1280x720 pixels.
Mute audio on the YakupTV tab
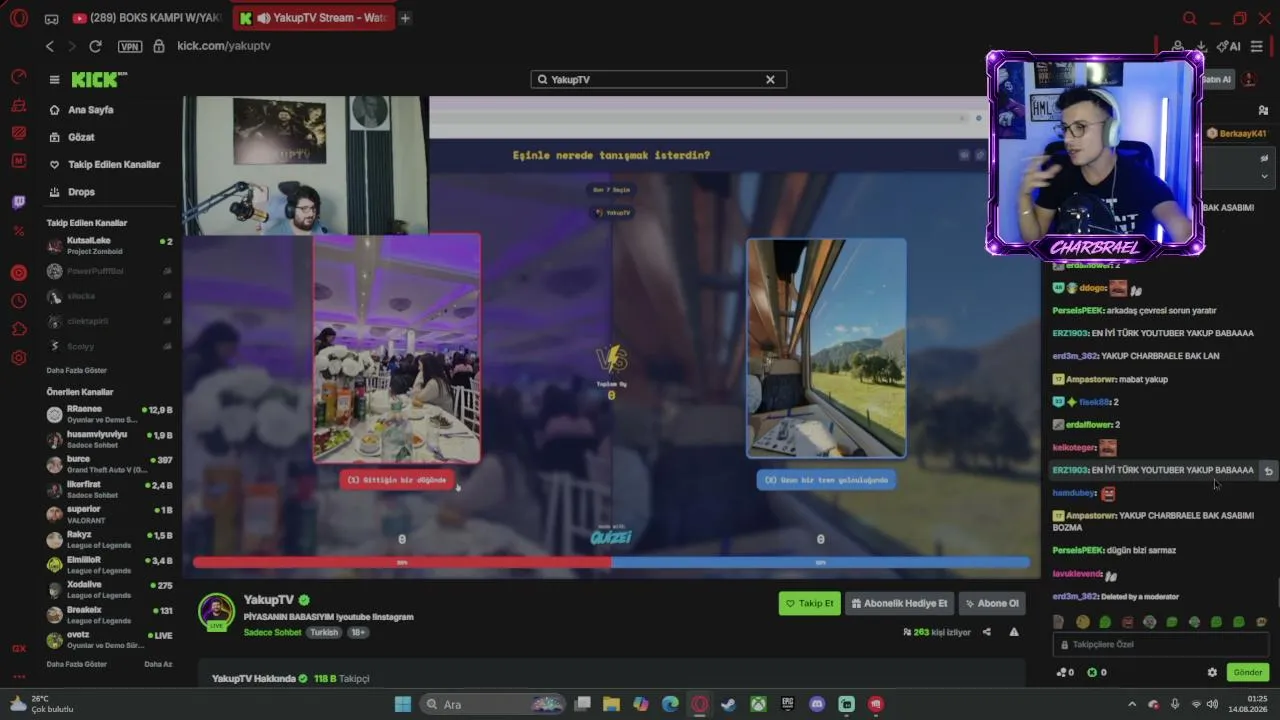[x=264, y=18]
